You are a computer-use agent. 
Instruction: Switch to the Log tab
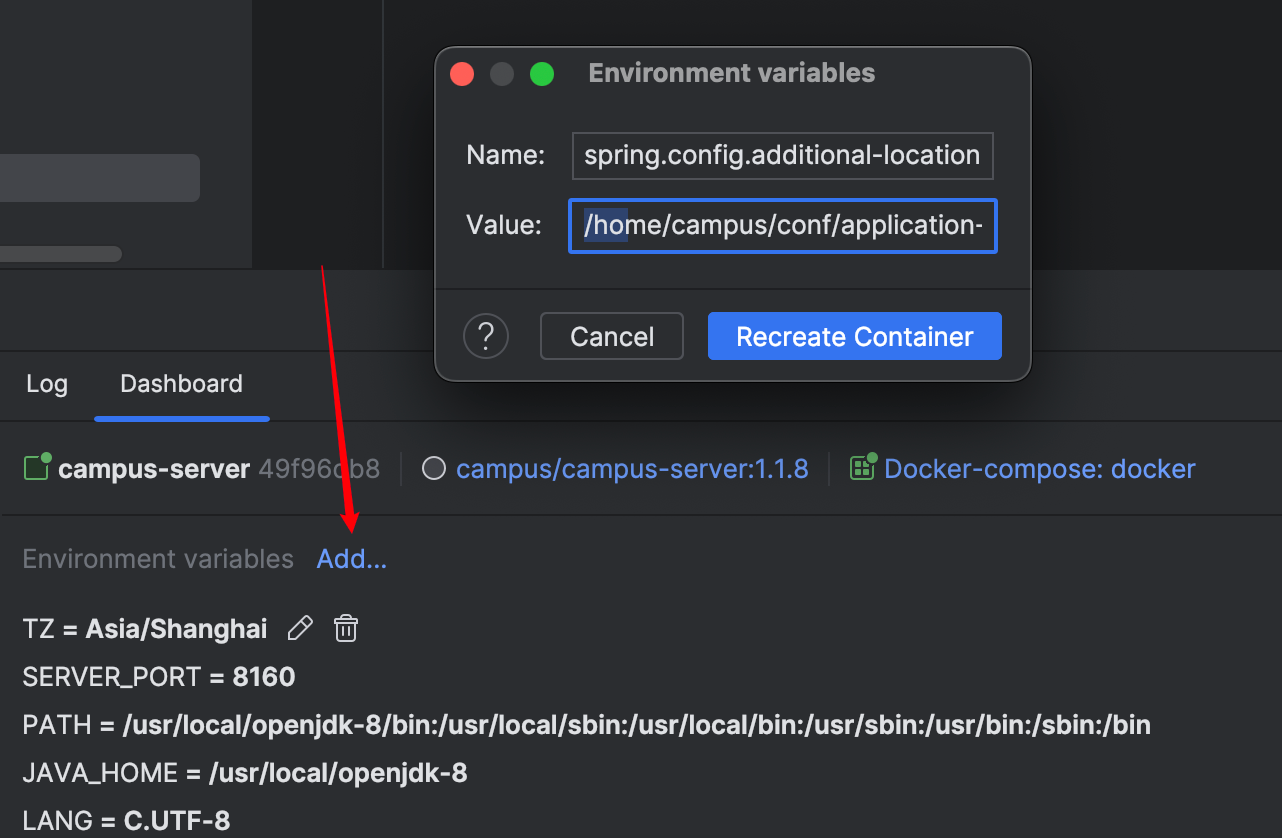47,384
